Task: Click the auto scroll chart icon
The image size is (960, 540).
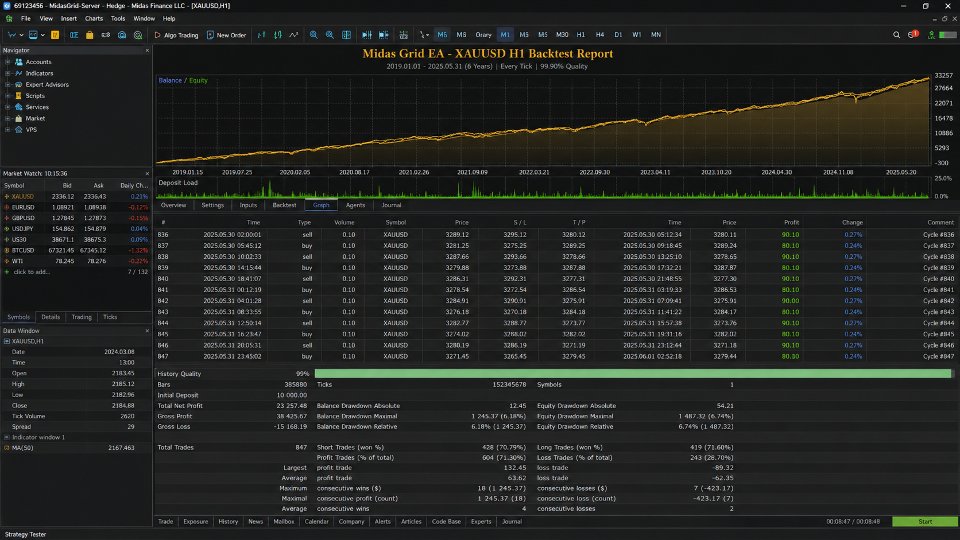Action: [x=367, y=35]
